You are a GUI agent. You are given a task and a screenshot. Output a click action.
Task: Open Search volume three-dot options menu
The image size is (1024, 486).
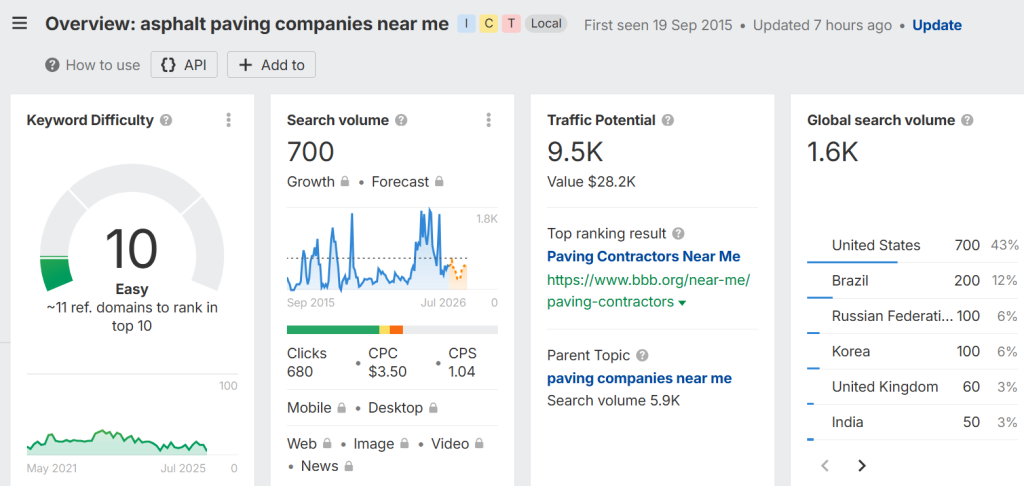pos(488,120)
